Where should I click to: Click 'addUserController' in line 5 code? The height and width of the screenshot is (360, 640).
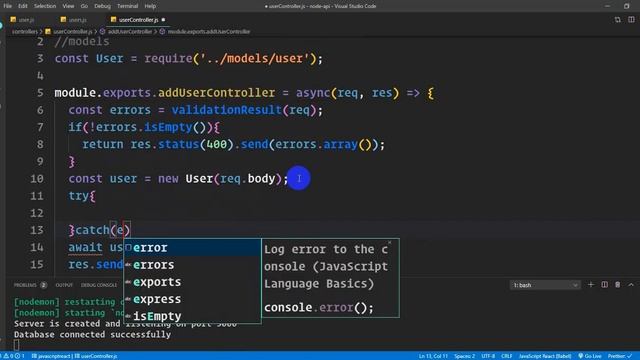[x=216, y=93]
